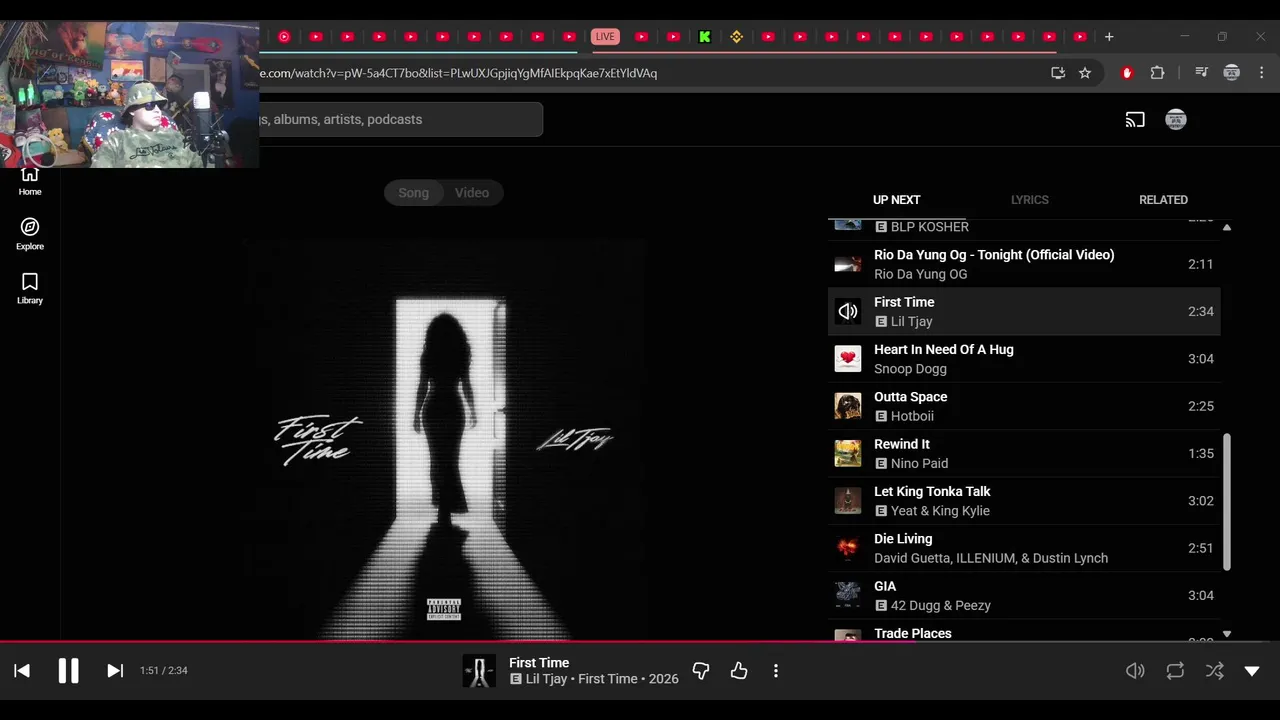Dislike the song First Time
The height and width of the screenshot is (720, 1280).
coord(701,671)
